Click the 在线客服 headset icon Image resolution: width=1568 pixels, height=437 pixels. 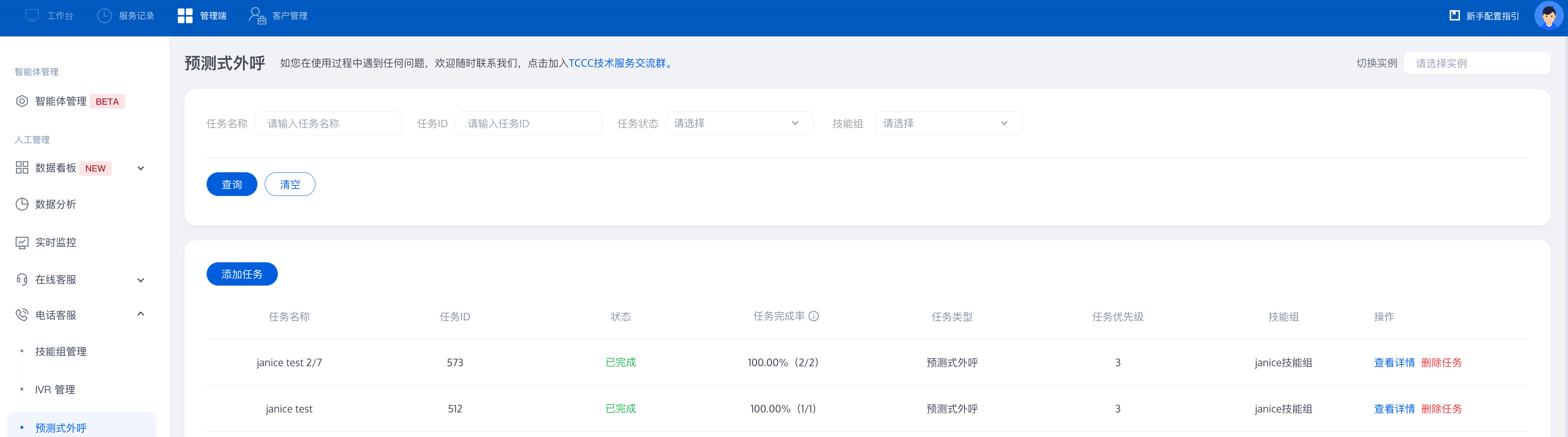coord(22,279)
